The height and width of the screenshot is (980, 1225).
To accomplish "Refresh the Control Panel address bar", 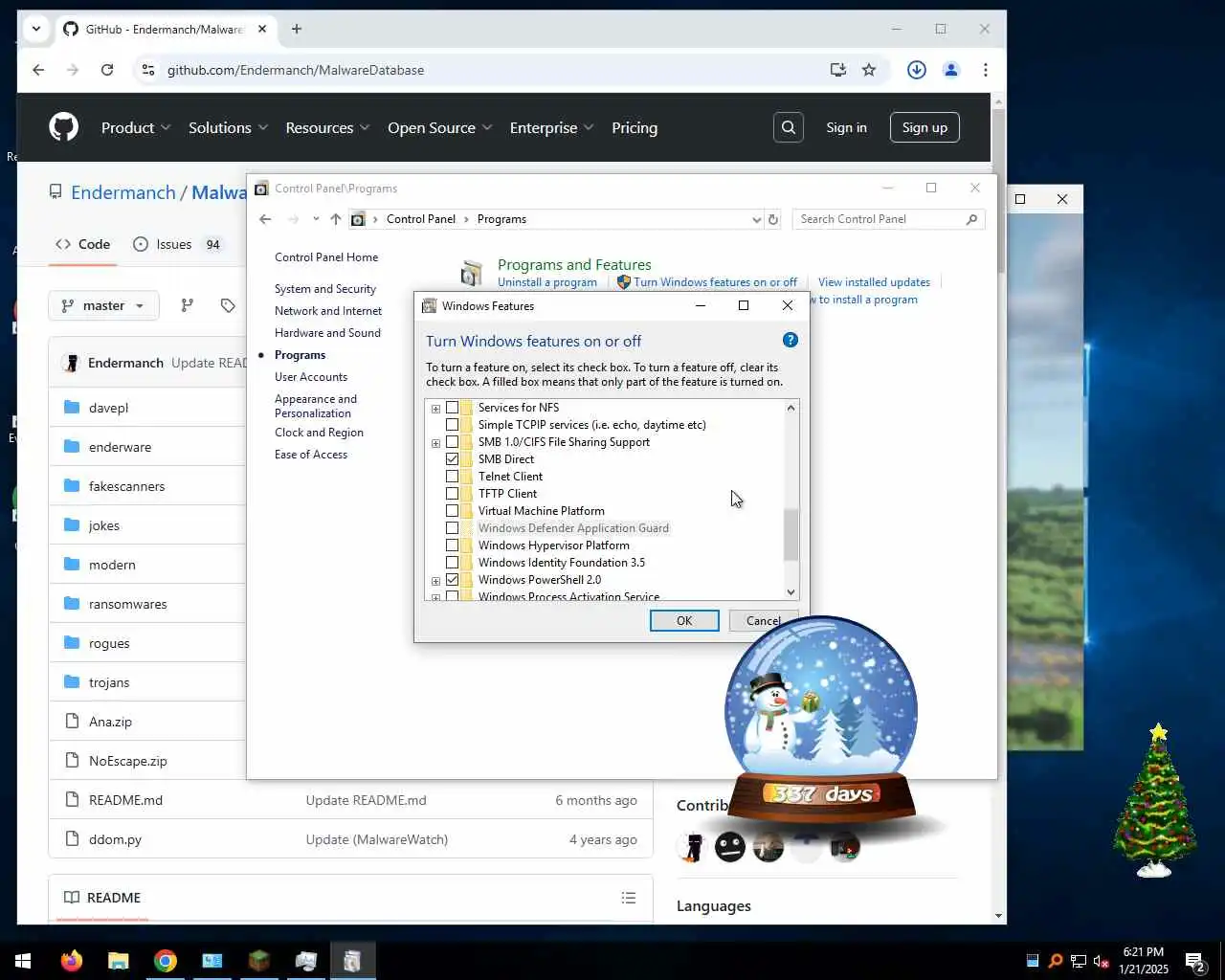I will click(773, 219).
